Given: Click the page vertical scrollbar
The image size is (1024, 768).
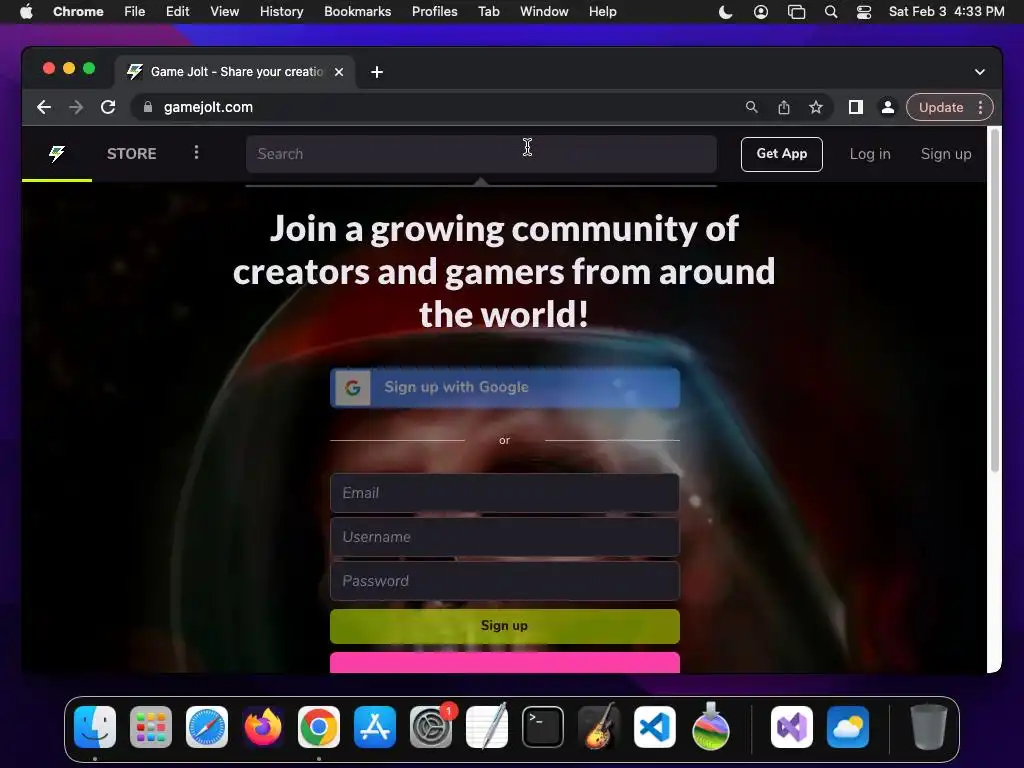Looking at the screenshot, I should pos(995,300).
